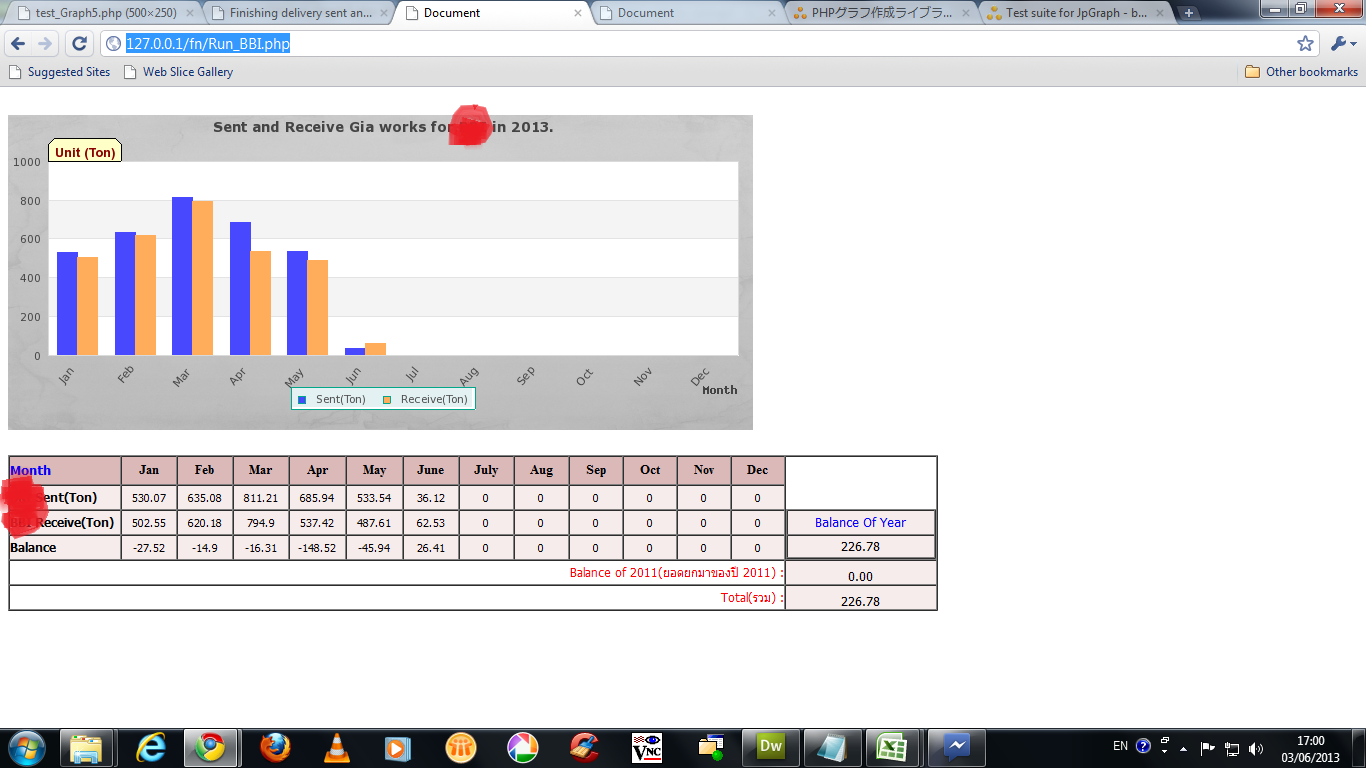Open Dreamweaver from the taskbar
1366x768 pixels.
(x=771, y=748)
